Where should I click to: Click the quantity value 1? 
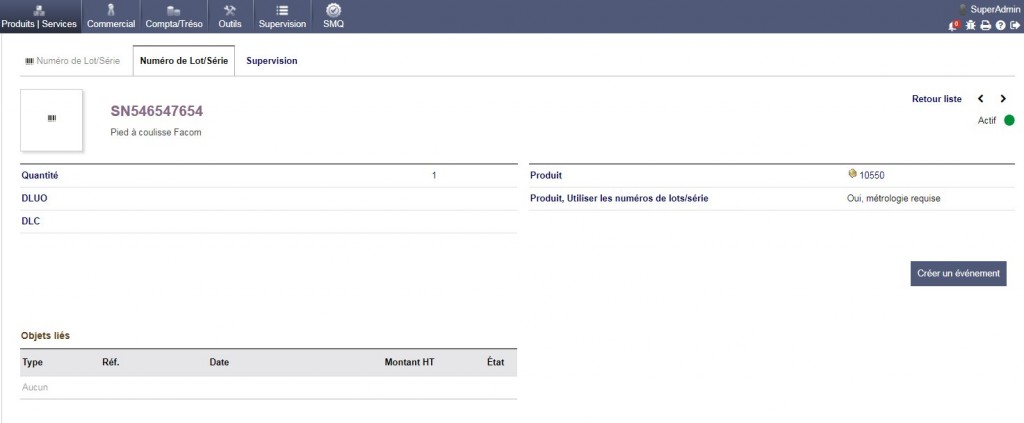(434, 176)
